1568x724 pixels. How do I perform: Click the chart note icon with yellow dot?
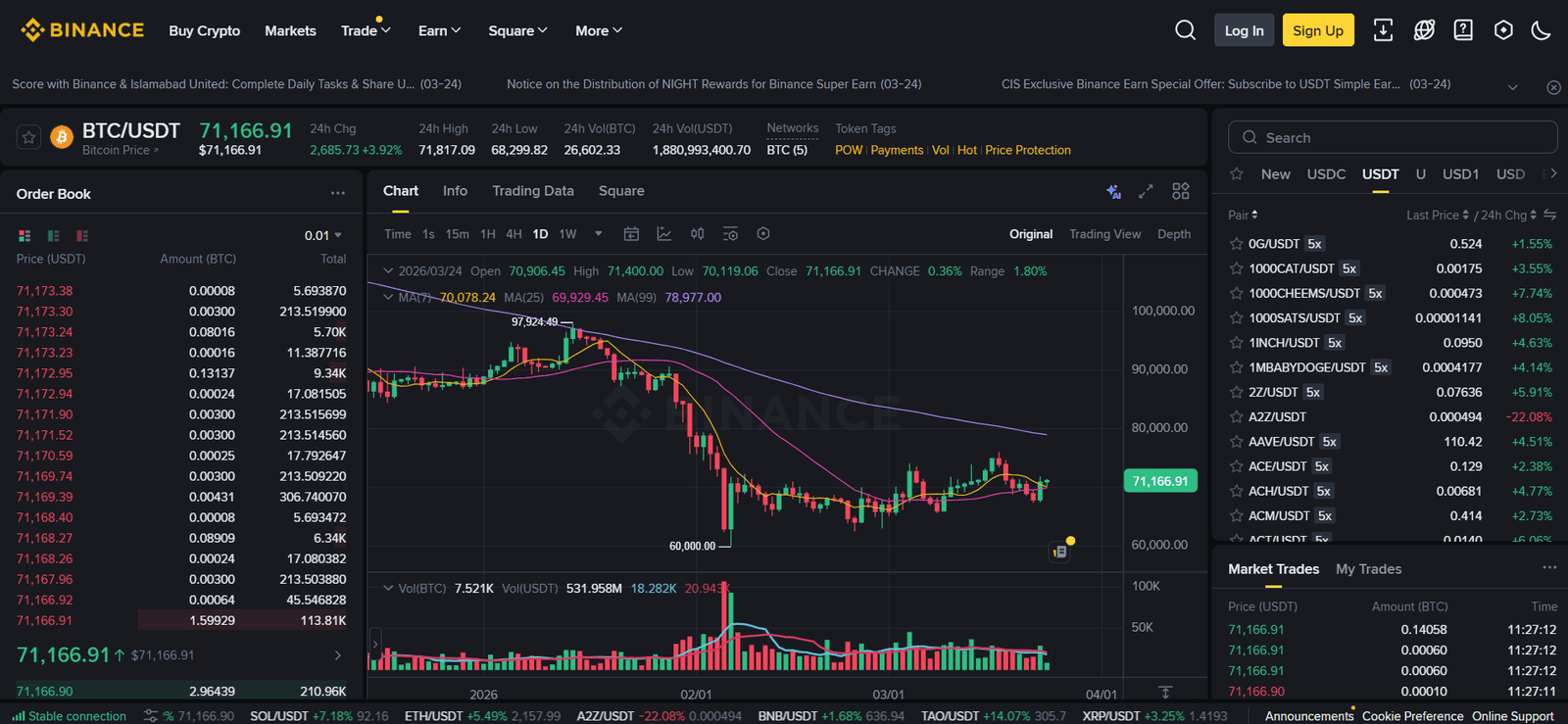tap(1061, 550)
